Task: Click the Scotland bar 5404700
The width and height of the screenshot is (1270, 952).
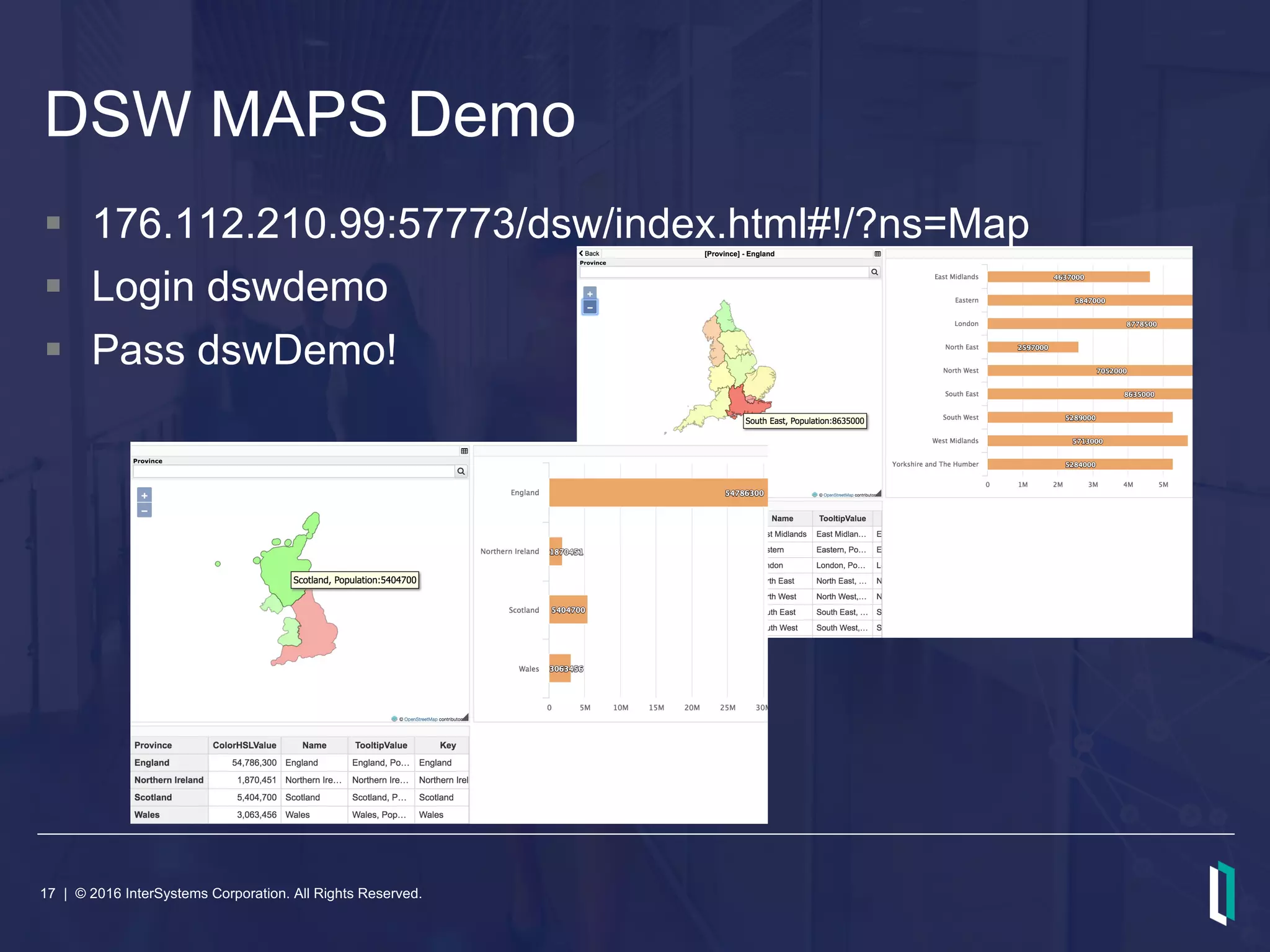Action: (568, 610)
